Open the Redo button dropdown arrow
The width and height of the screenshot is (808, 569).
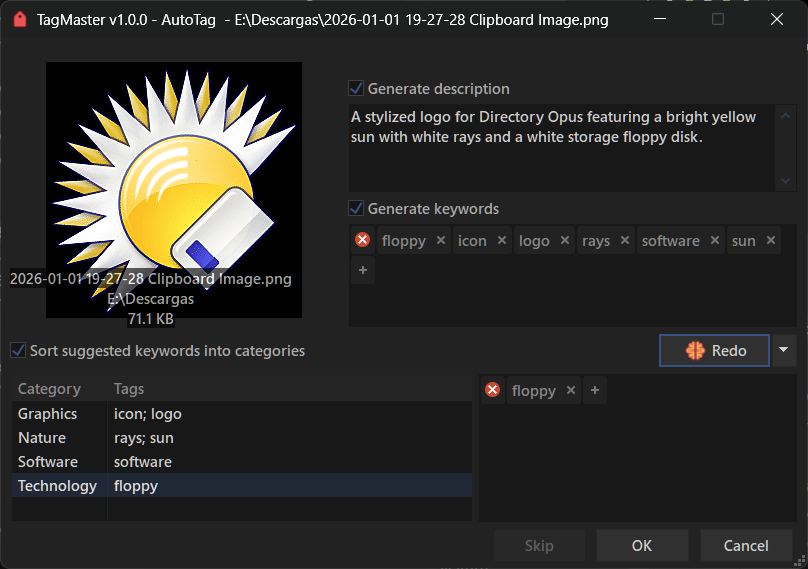[x=783, y=350]
